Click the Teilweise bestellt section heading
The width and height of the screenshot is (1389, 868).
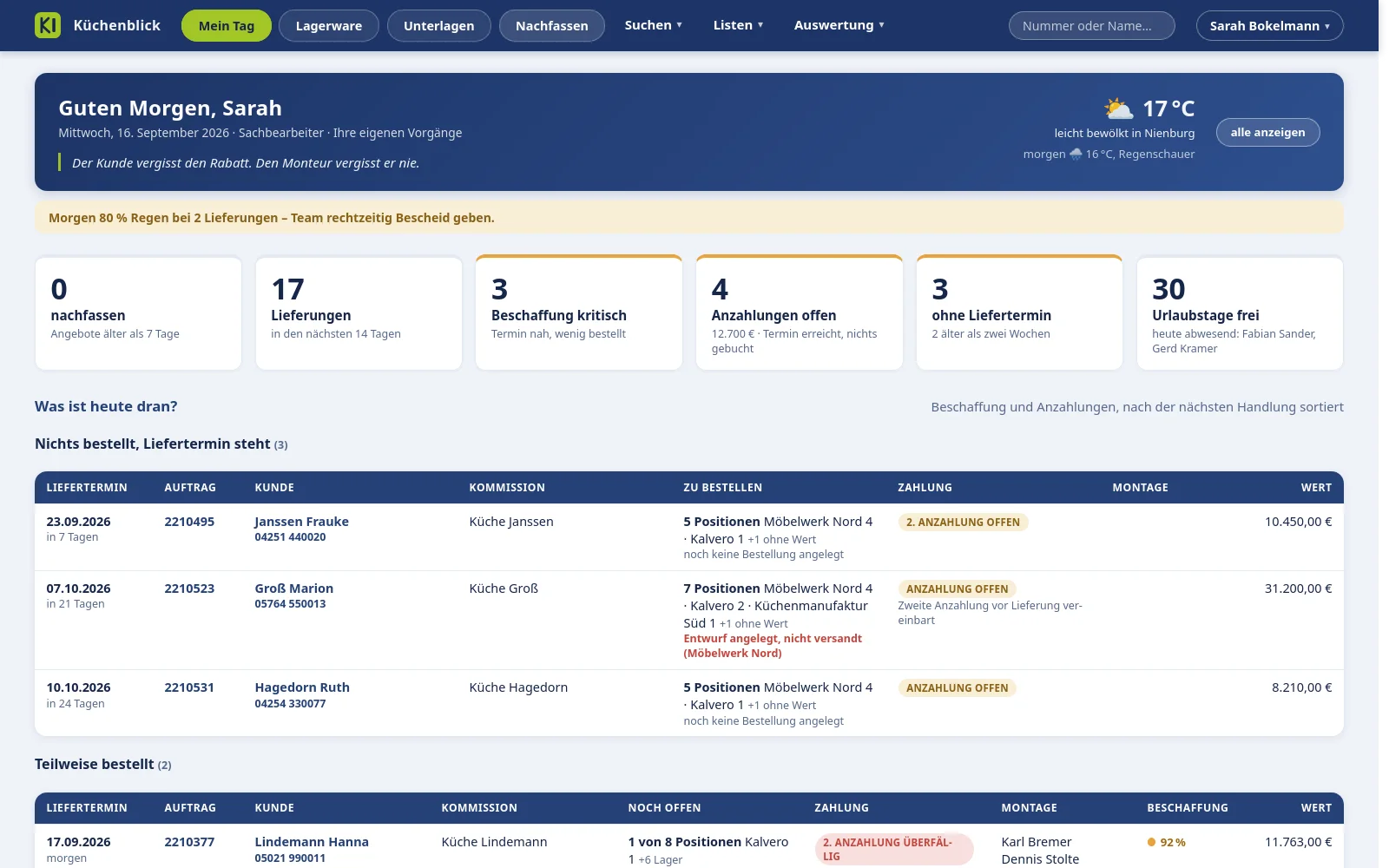103,765
